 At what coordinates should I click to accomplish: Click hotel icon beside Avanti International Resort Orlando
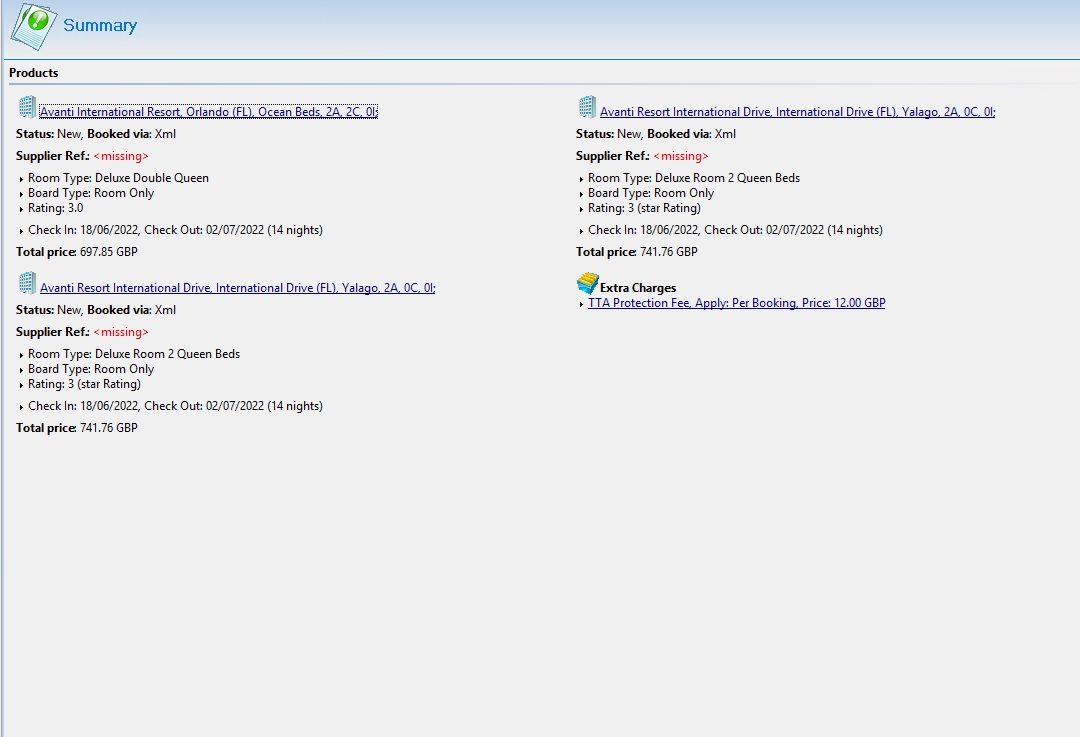click(x=27, y=107)
